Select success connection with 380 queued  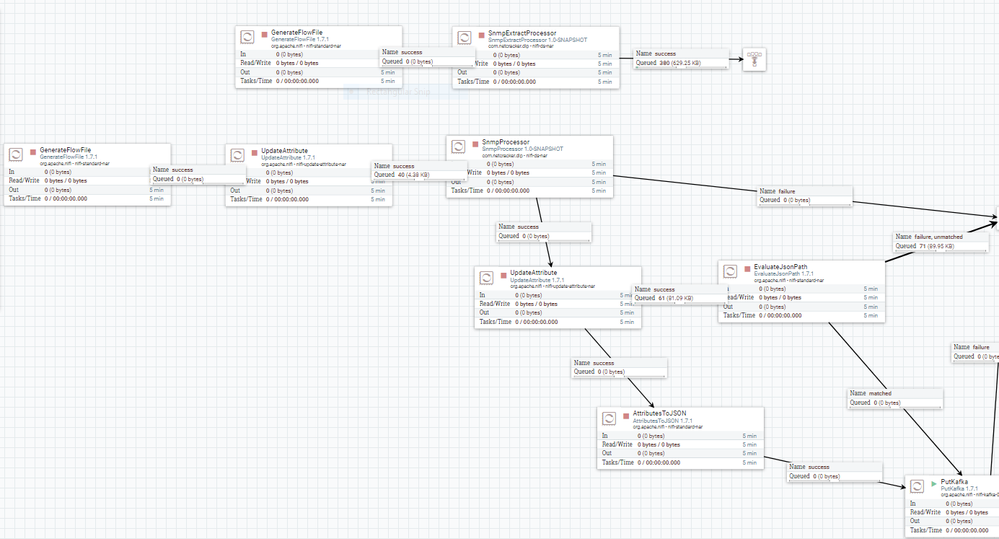(680, 59)
